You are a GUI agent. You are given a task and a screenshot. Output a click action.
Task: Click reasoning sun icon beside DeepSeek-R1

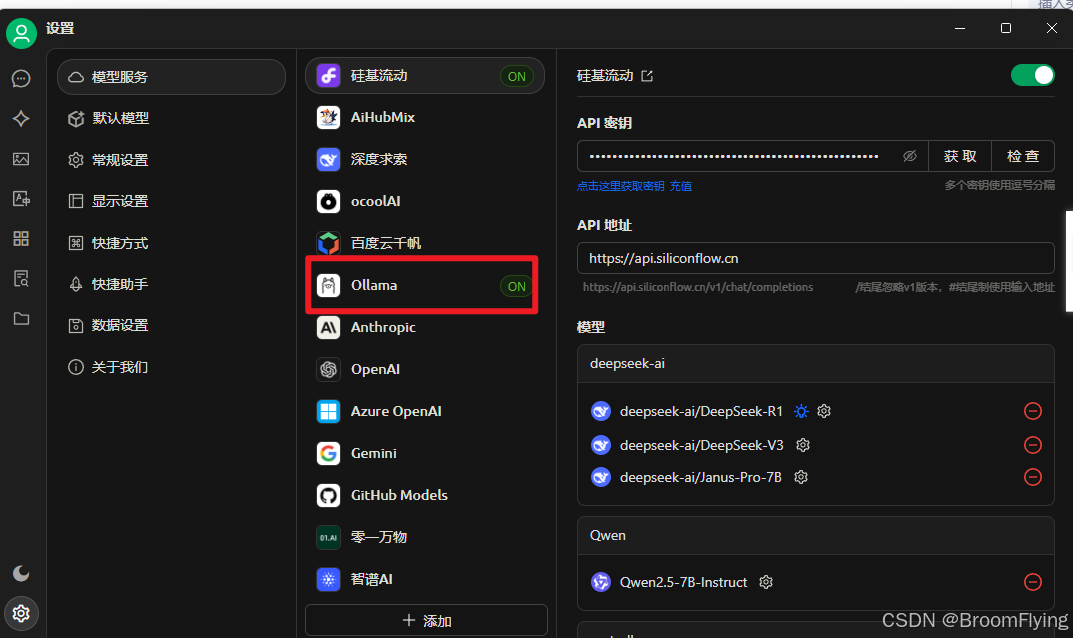801,411
